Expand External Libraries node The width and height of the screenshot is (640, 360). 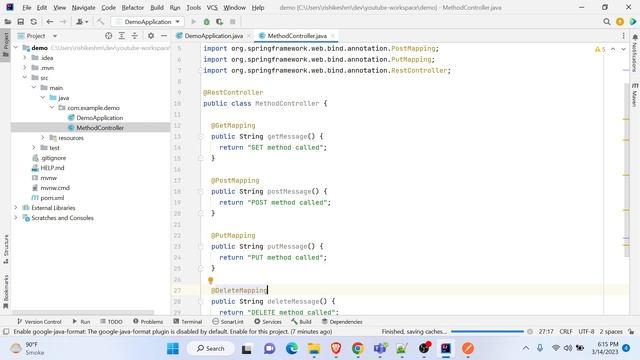(16, 208)
